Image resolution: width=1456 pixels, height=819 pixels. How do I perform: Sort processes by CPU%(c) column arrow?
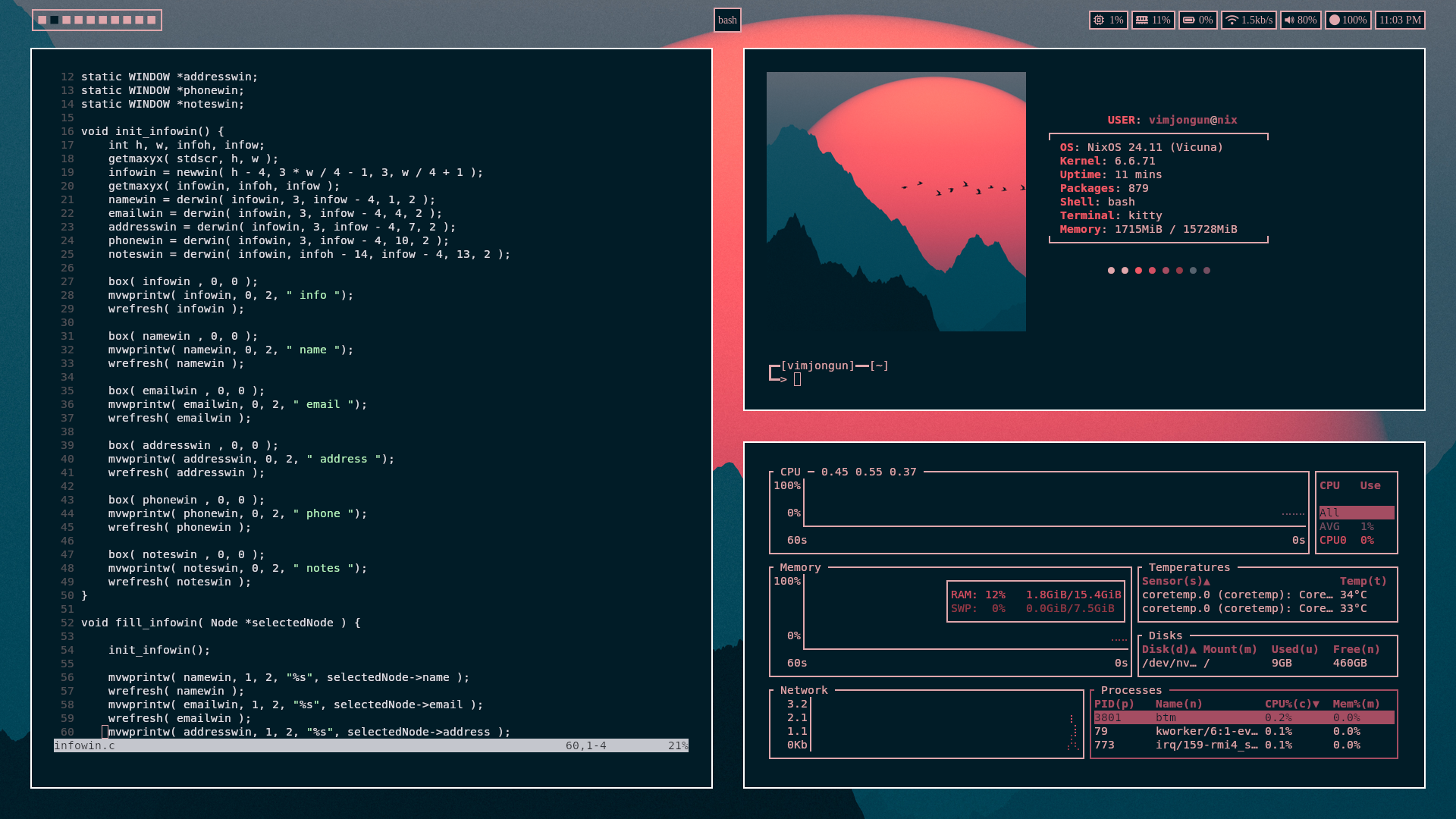coord(1316,704)
